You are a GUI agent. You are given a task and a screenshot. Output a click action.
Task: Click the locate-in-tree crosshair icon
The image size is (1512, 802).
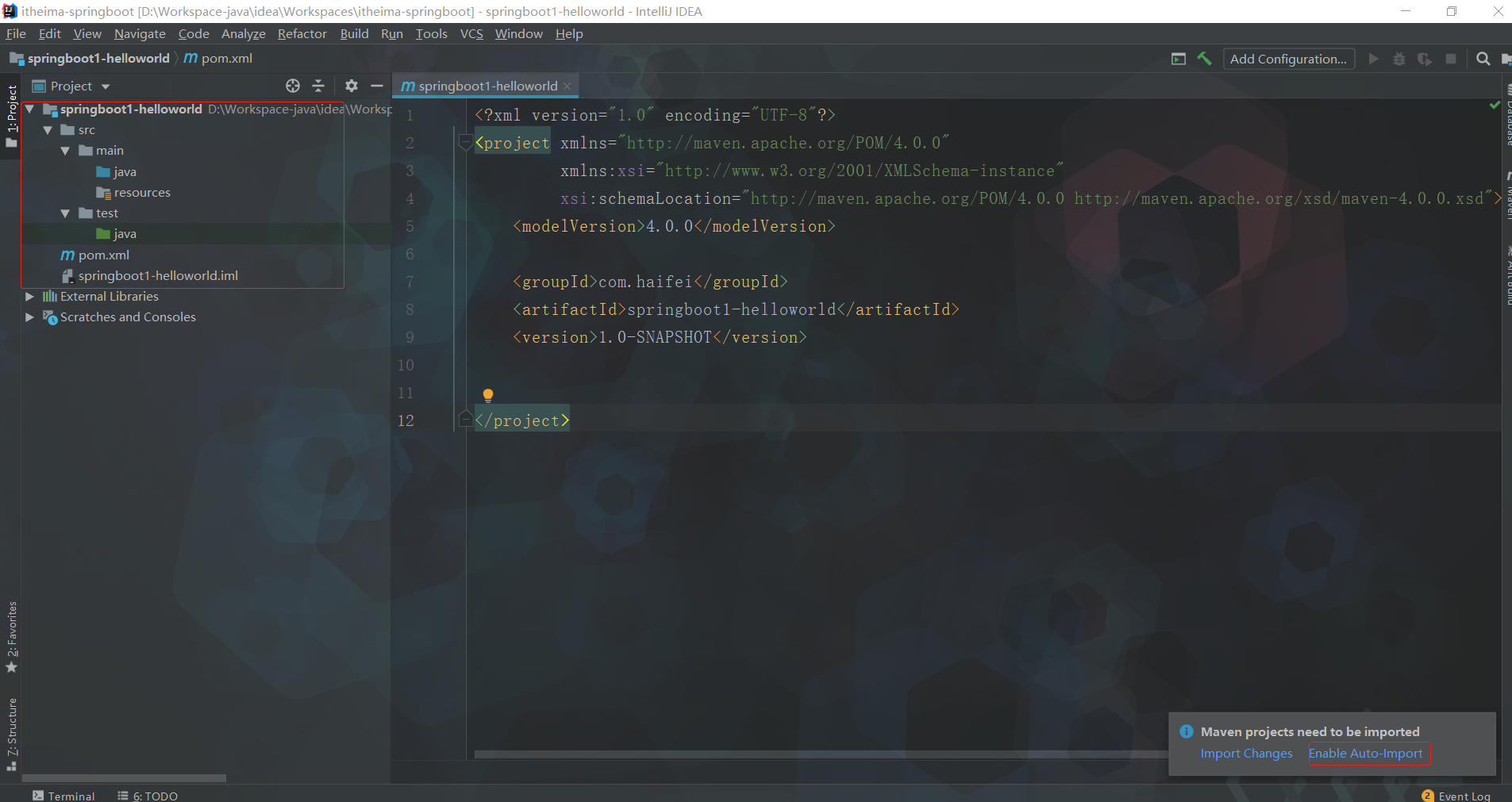pos(293,86)
